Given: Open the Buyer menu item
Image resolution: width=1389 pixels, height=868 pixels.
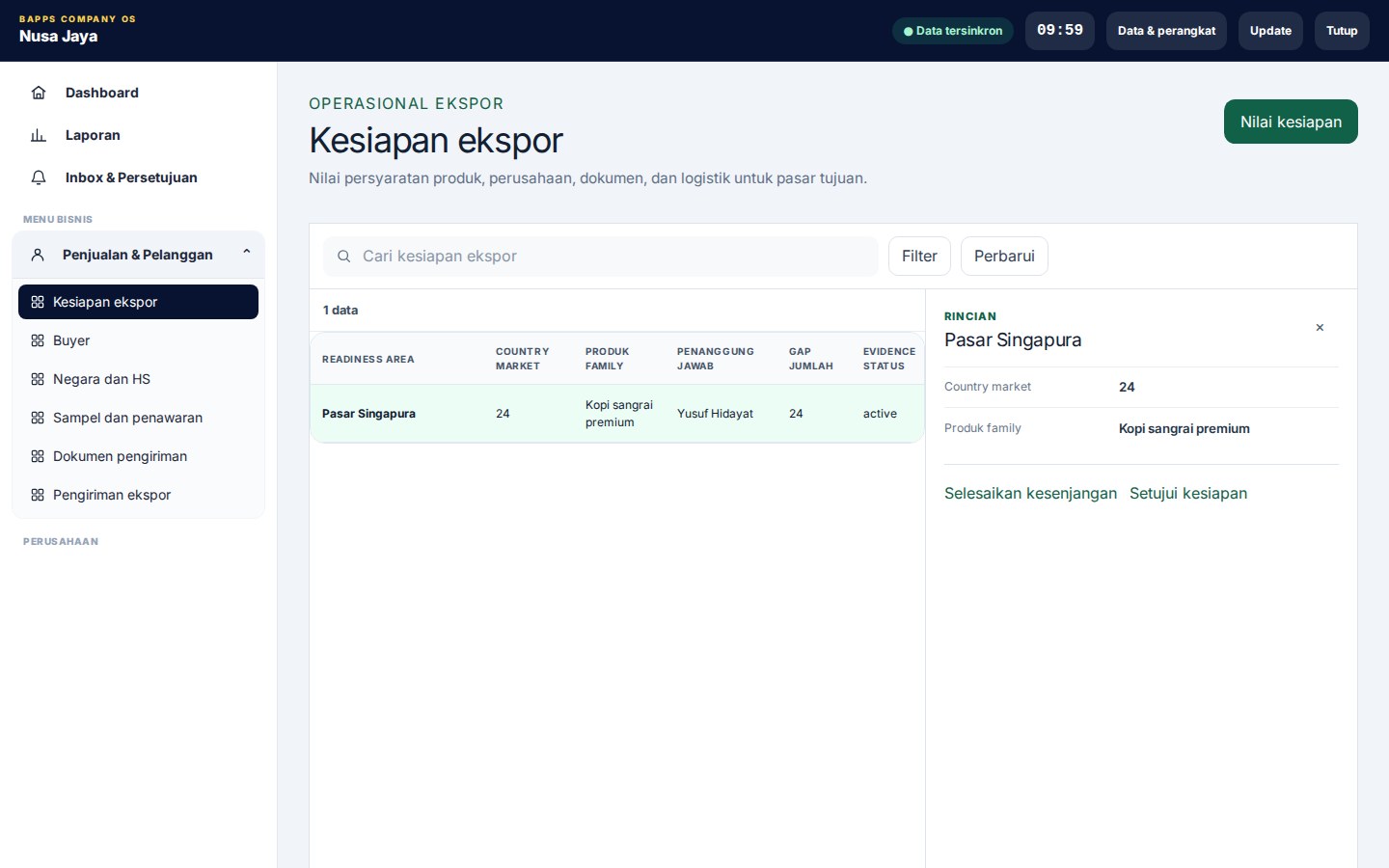Looking at the screenshot, I should pos(138,340).
